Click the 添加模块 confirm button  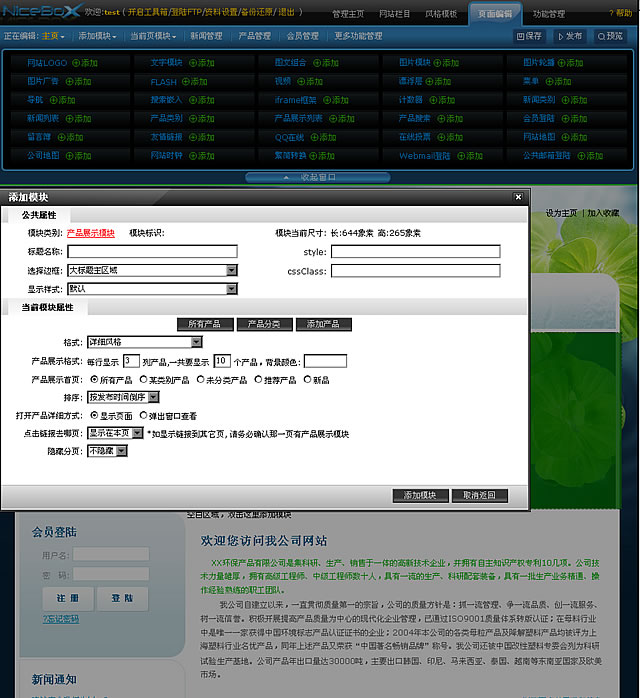coord(419,495)
